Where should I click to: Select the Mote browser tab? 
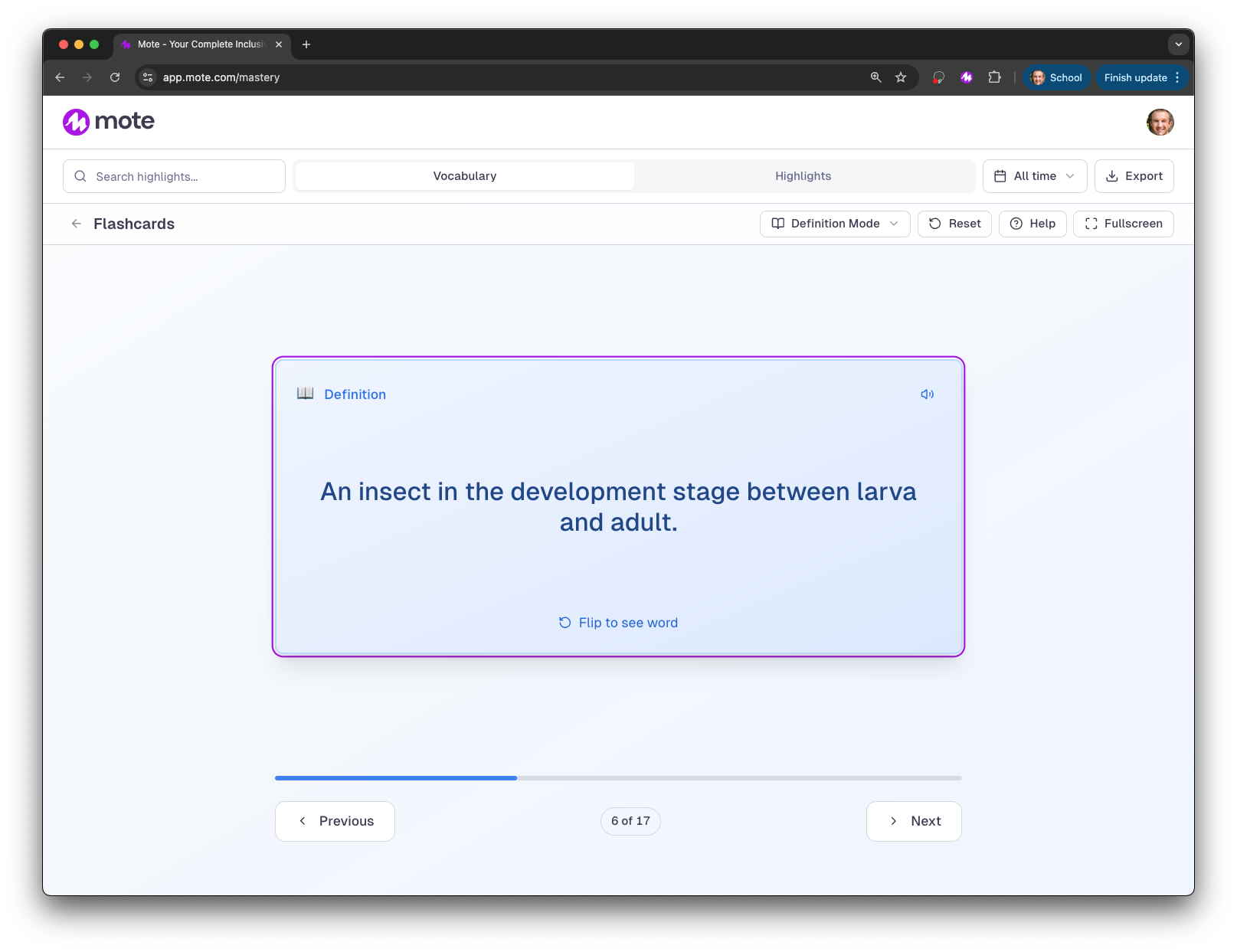pyautogui.click(x=201, y=44)
